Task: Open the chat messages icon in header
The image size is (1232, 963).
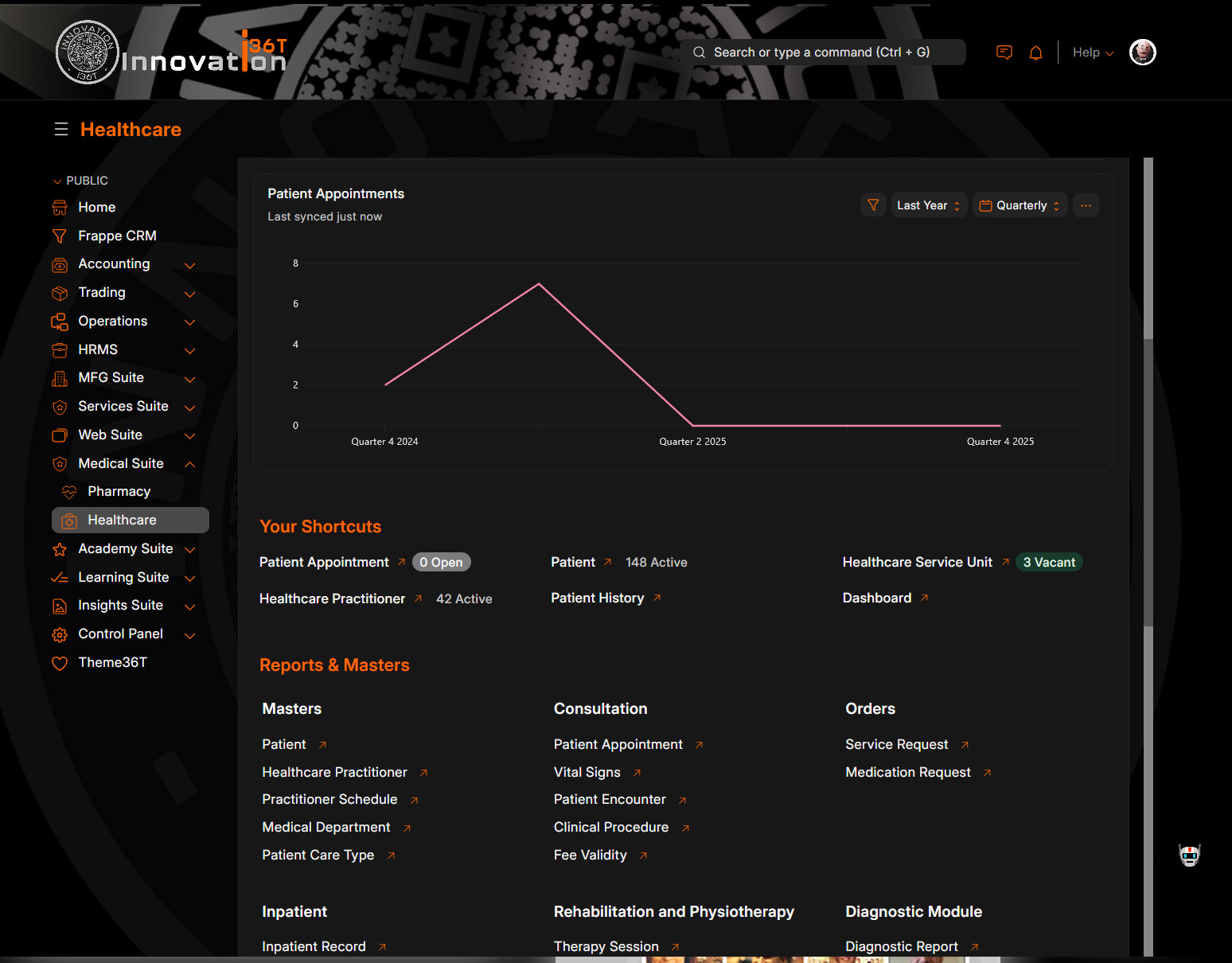Action: coord(1004,53)
